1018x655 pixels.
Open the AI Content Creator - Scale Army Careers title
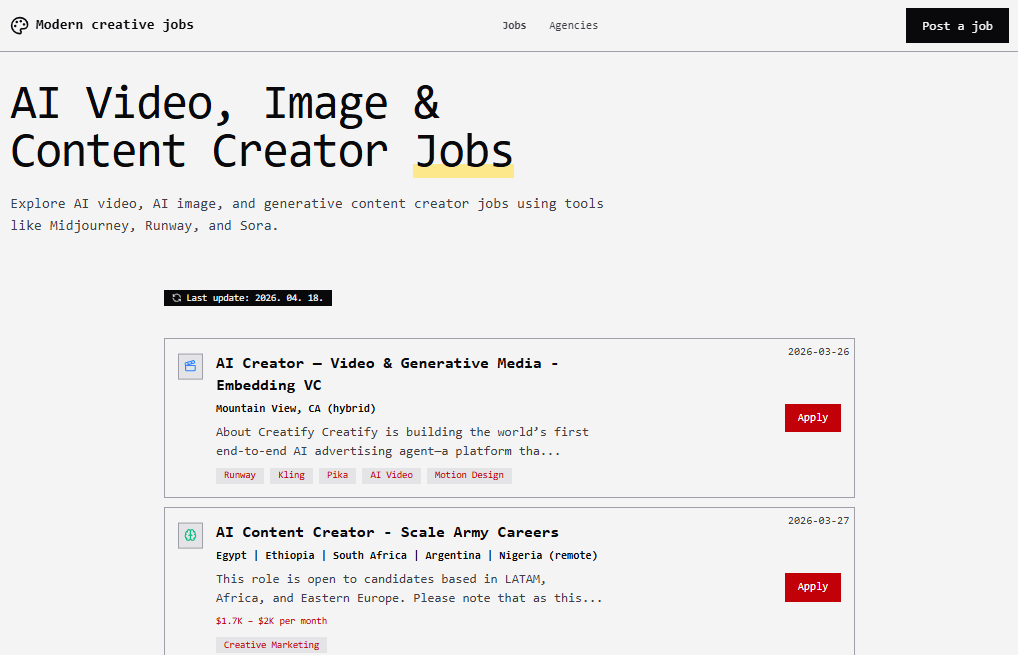[x=387, y=532]
